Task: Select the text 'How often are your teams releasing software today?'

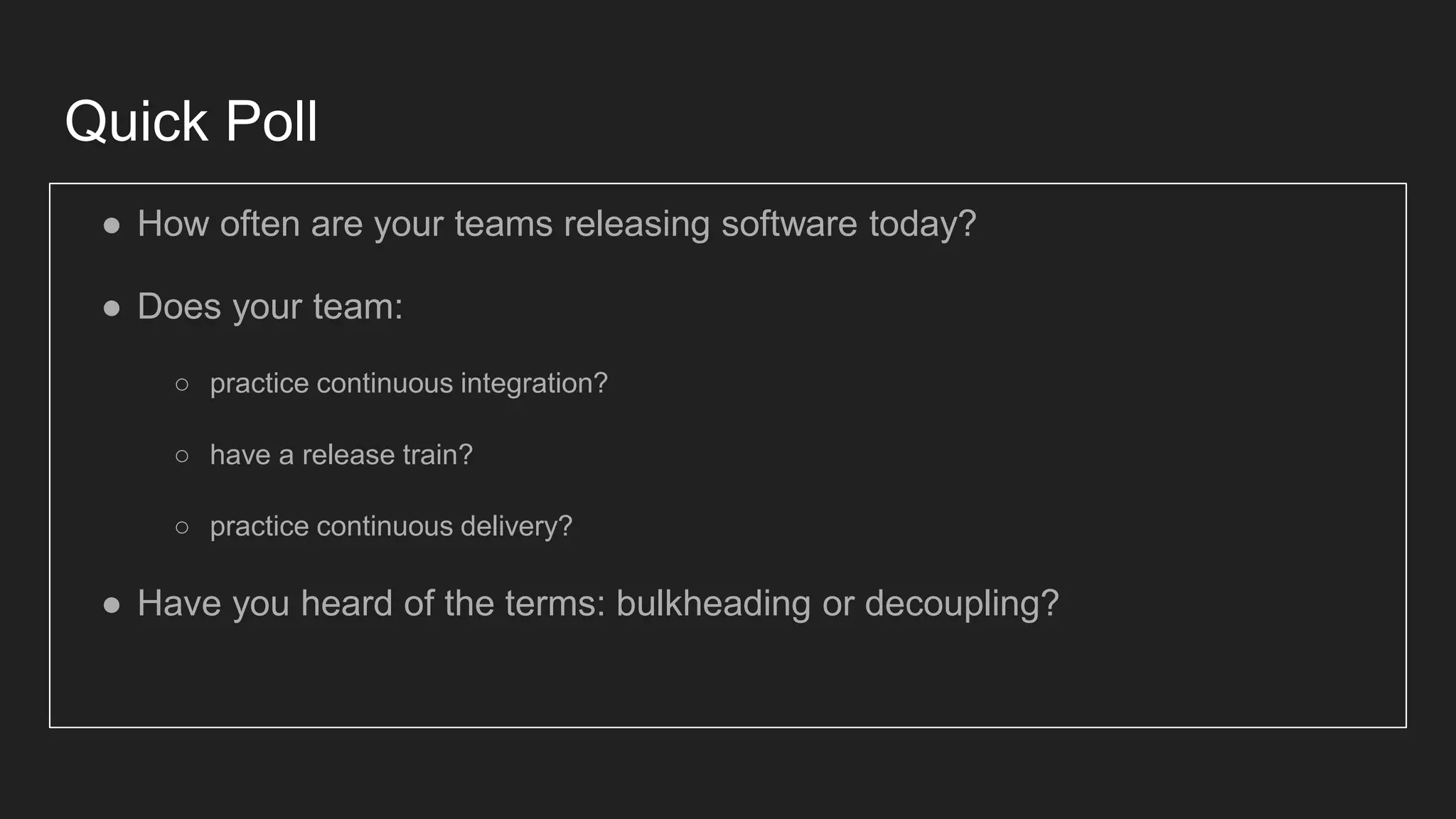Action: coord(557,224)
